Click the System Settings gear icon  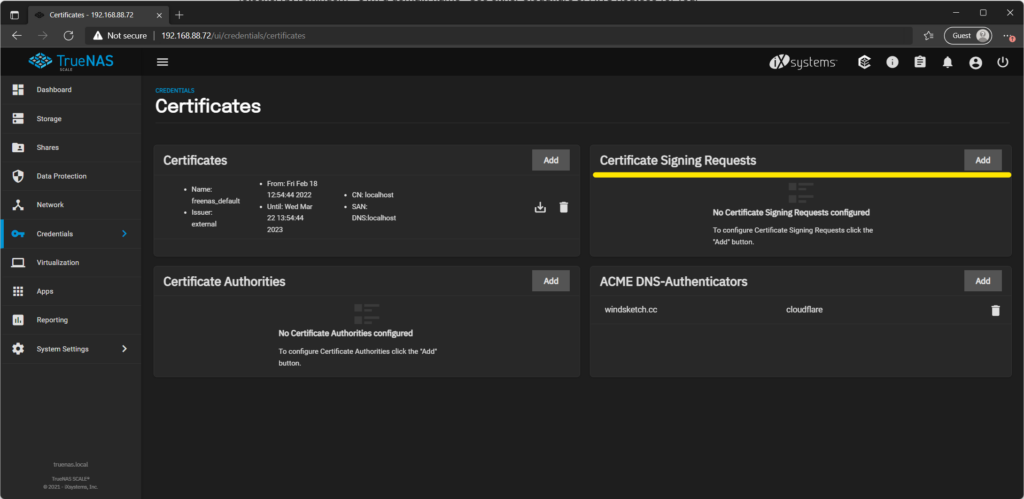click(x=18, y=349)
